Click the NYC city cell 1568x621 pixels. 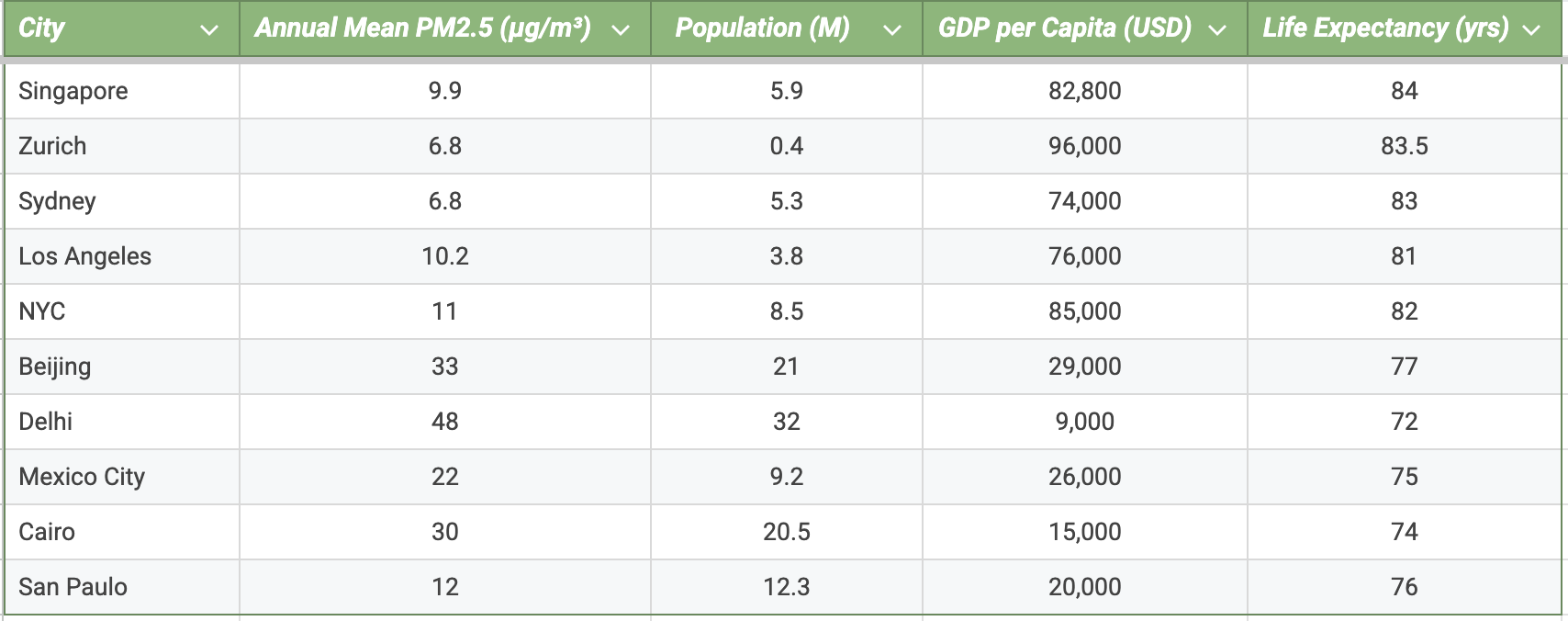[x=42, y=311]
